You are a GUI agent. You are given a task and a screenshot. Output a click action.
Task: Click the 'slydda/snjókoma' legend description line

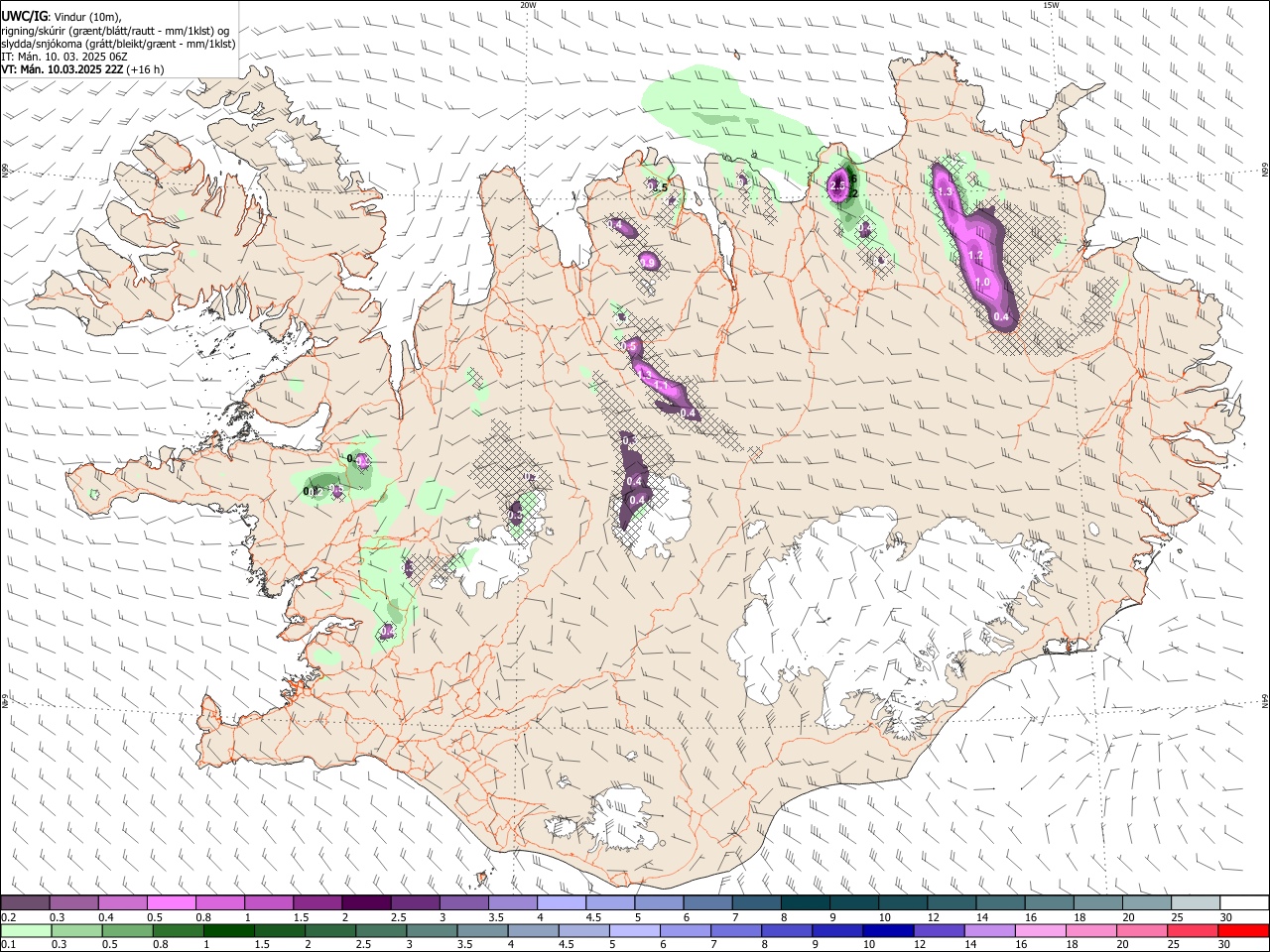tap(118, 43)
